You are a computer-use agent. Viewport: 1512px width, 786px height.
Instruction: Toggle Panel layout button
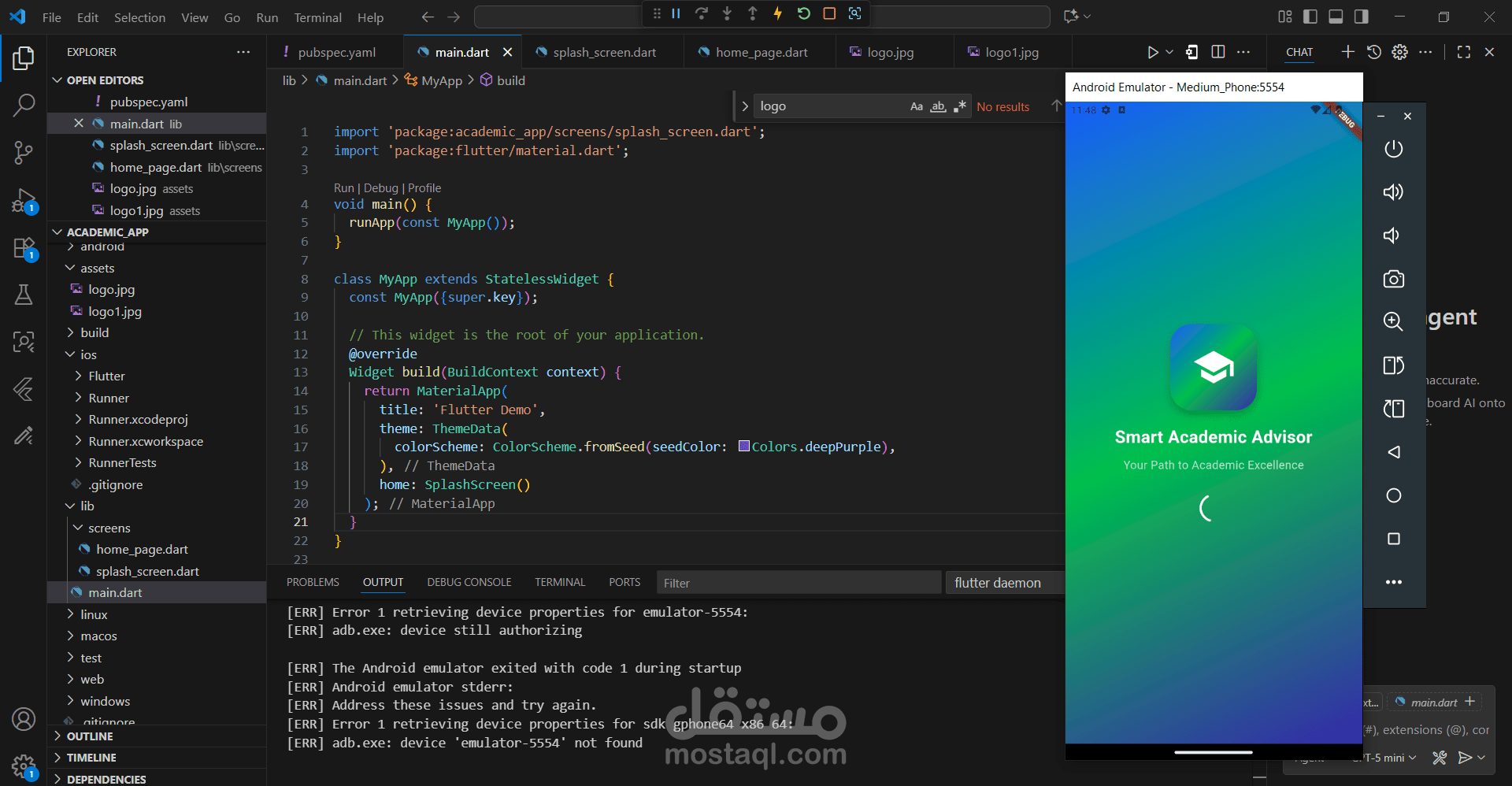(x=1336, y=17)
